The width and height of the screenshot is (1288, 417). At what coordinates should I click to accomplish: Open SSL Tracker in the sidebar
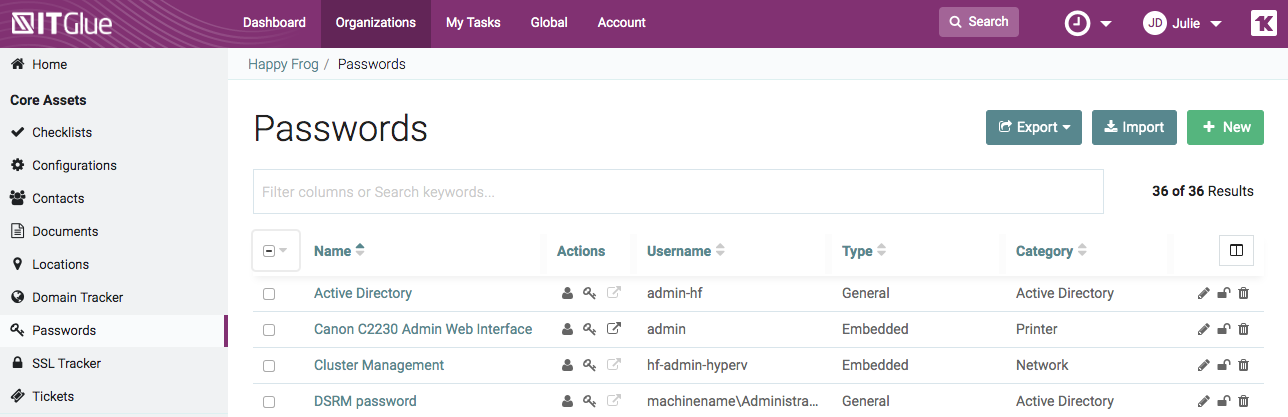pos(66,363)
